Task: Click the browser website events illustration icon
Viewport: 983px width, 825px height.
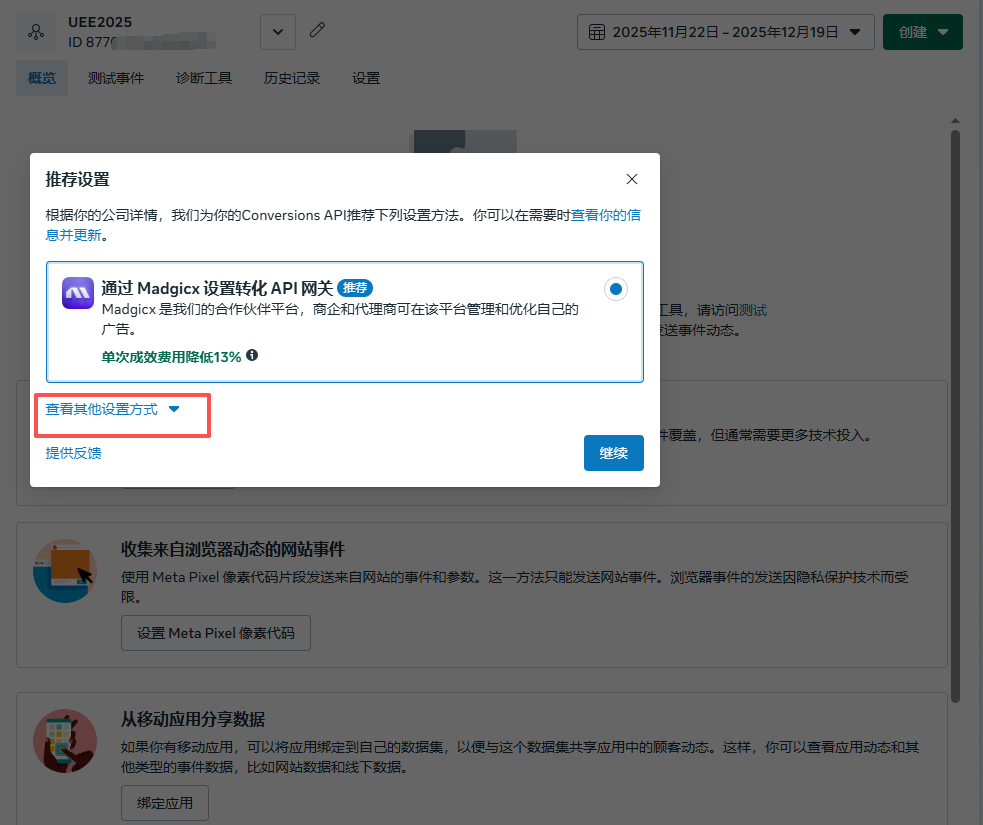Action: click(65, 570)
